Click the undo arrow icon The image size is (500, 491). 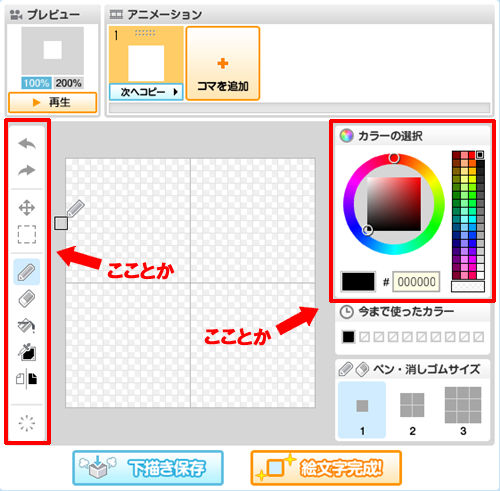[x=27, y=144]
